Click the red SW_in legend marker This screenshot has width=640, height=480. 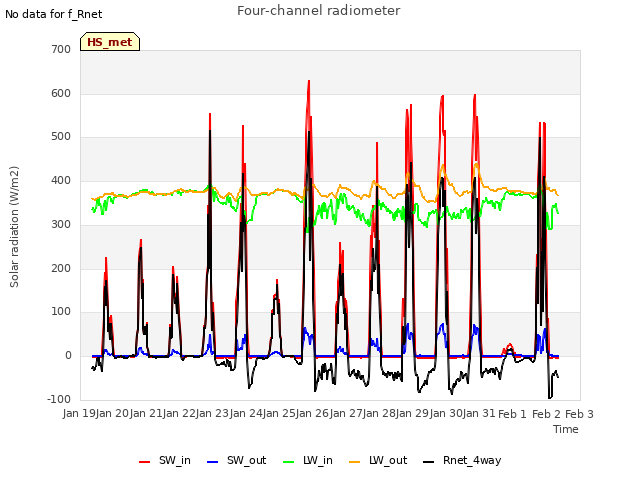[144, 462]
